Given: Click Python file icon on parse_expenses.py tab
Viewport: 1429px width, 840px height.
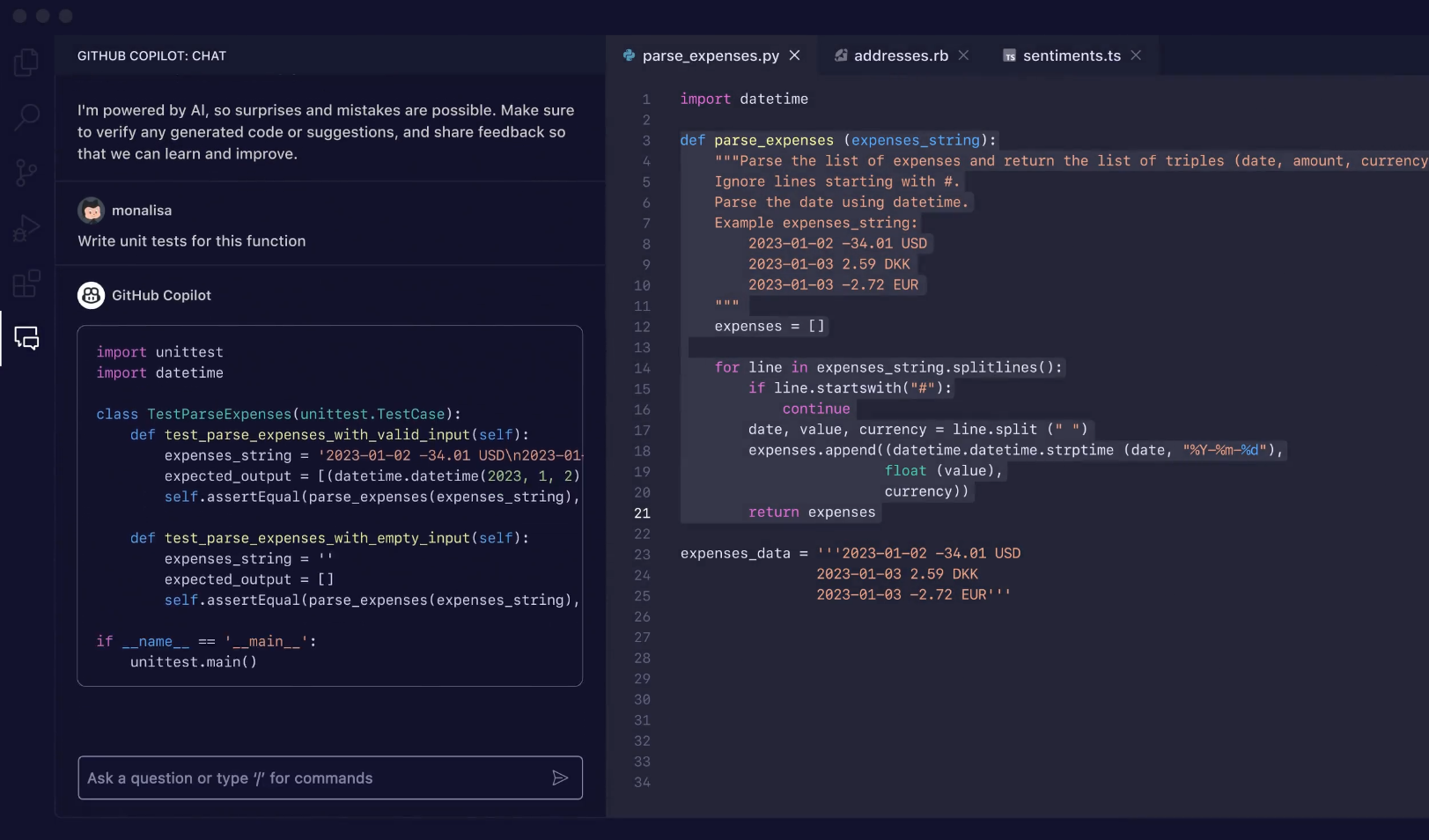Looking at the screenshot, I should coord(629,55).
